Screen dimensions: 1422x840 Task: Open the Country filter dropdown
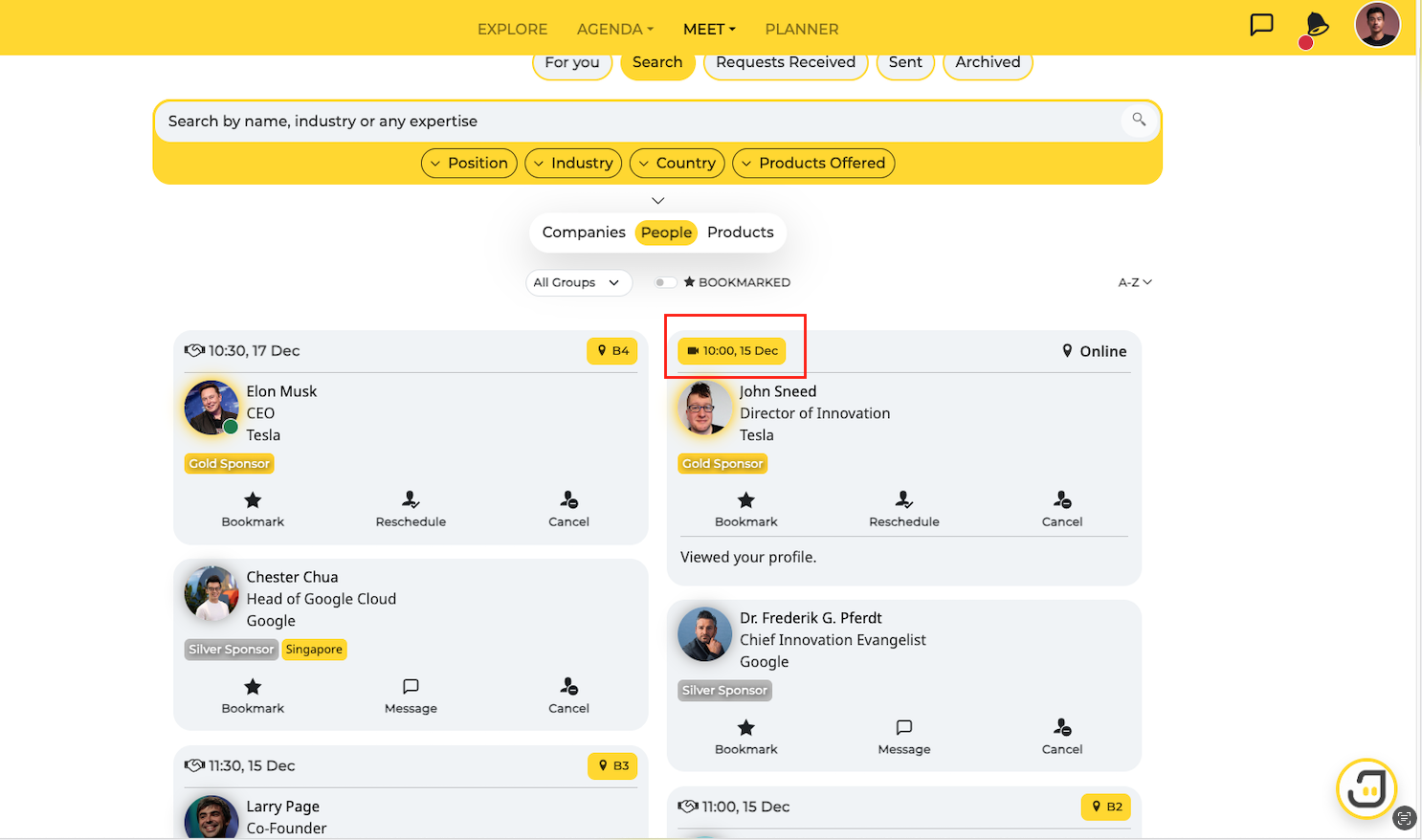pos(678,164)
